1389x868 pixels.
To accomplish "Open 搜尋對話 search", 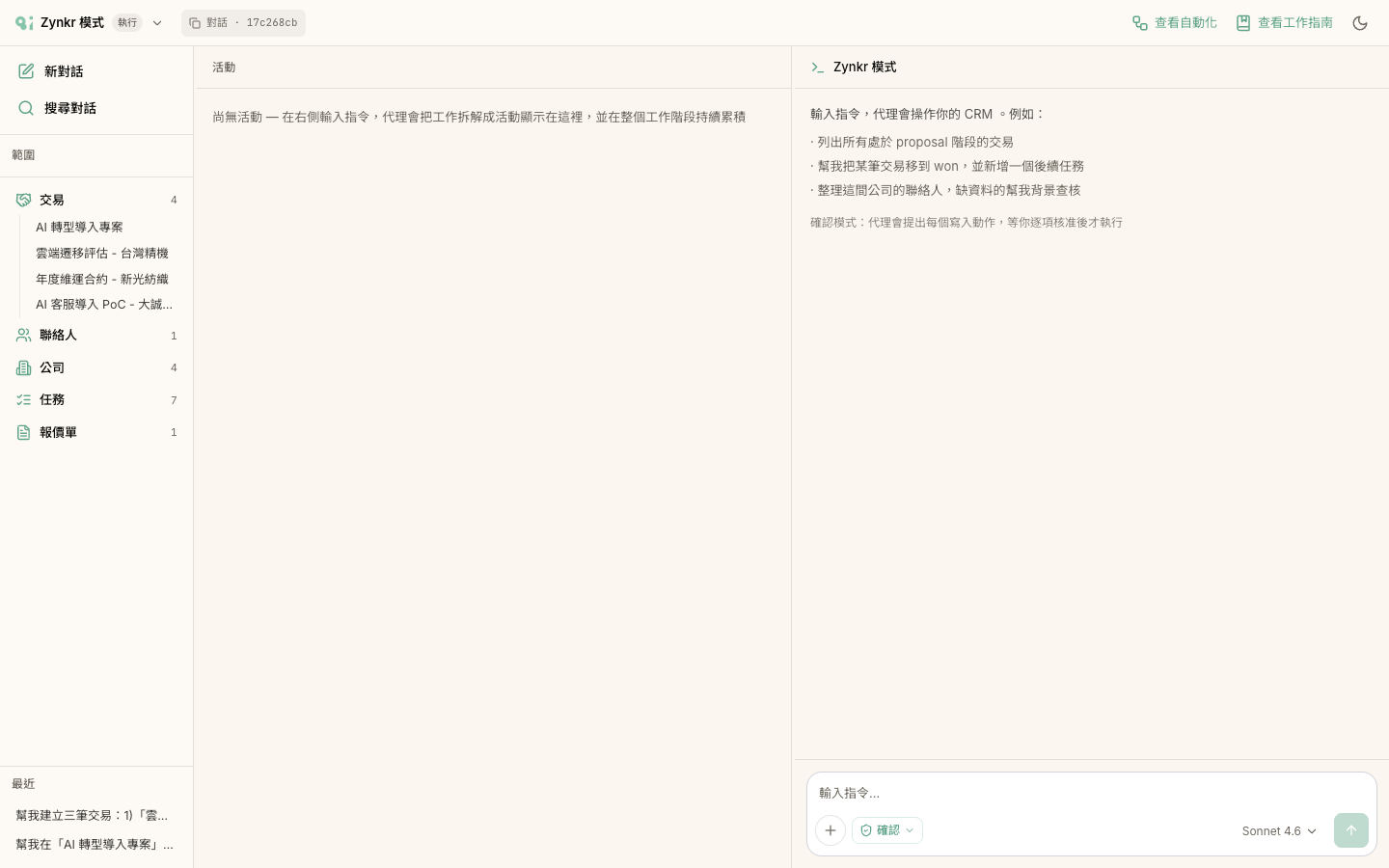I will click(x=96, y=108).
